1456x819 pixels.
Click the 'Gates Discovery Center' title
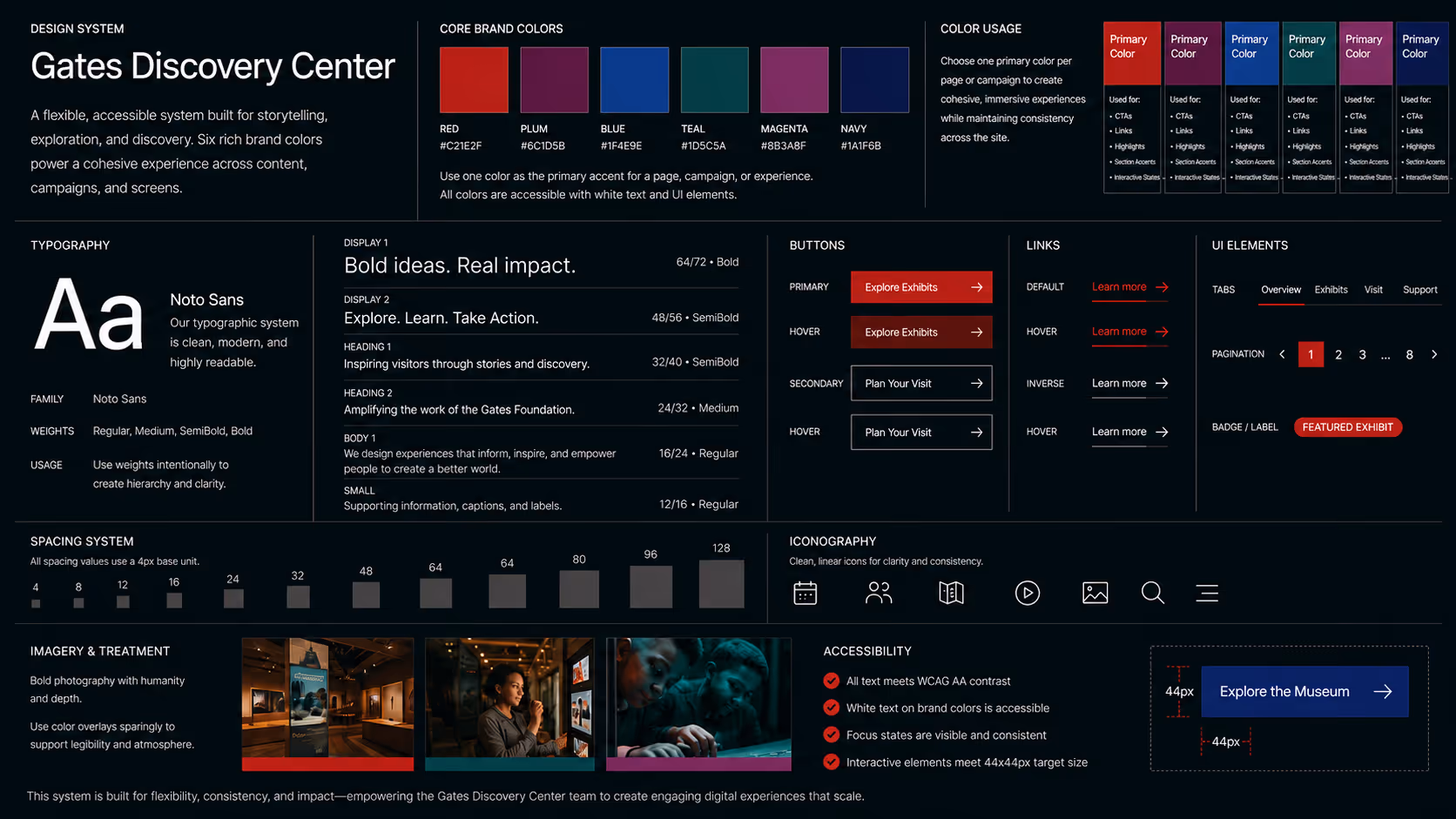(x=213, y=66)
